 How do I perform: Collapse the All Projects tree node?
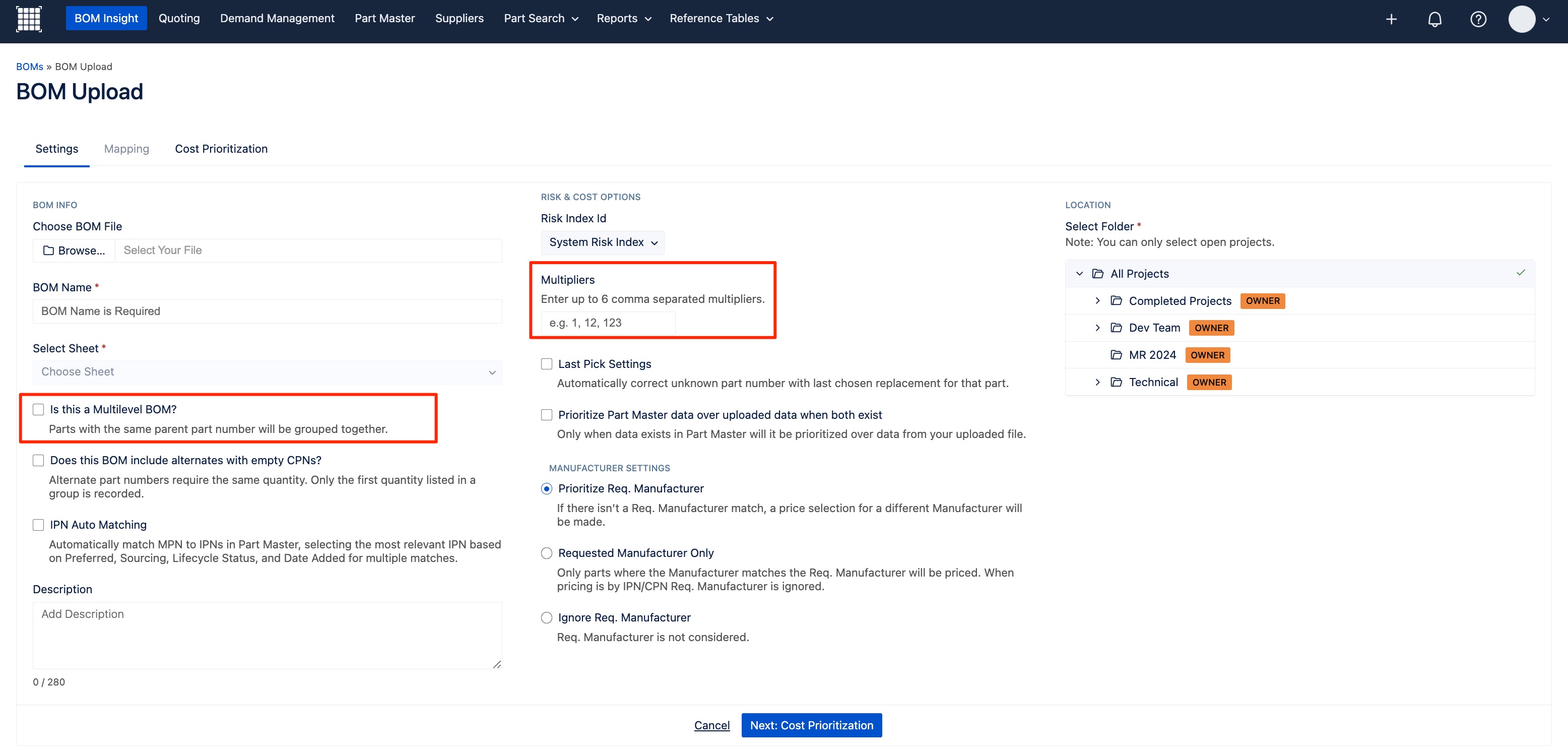(1079, 273)
